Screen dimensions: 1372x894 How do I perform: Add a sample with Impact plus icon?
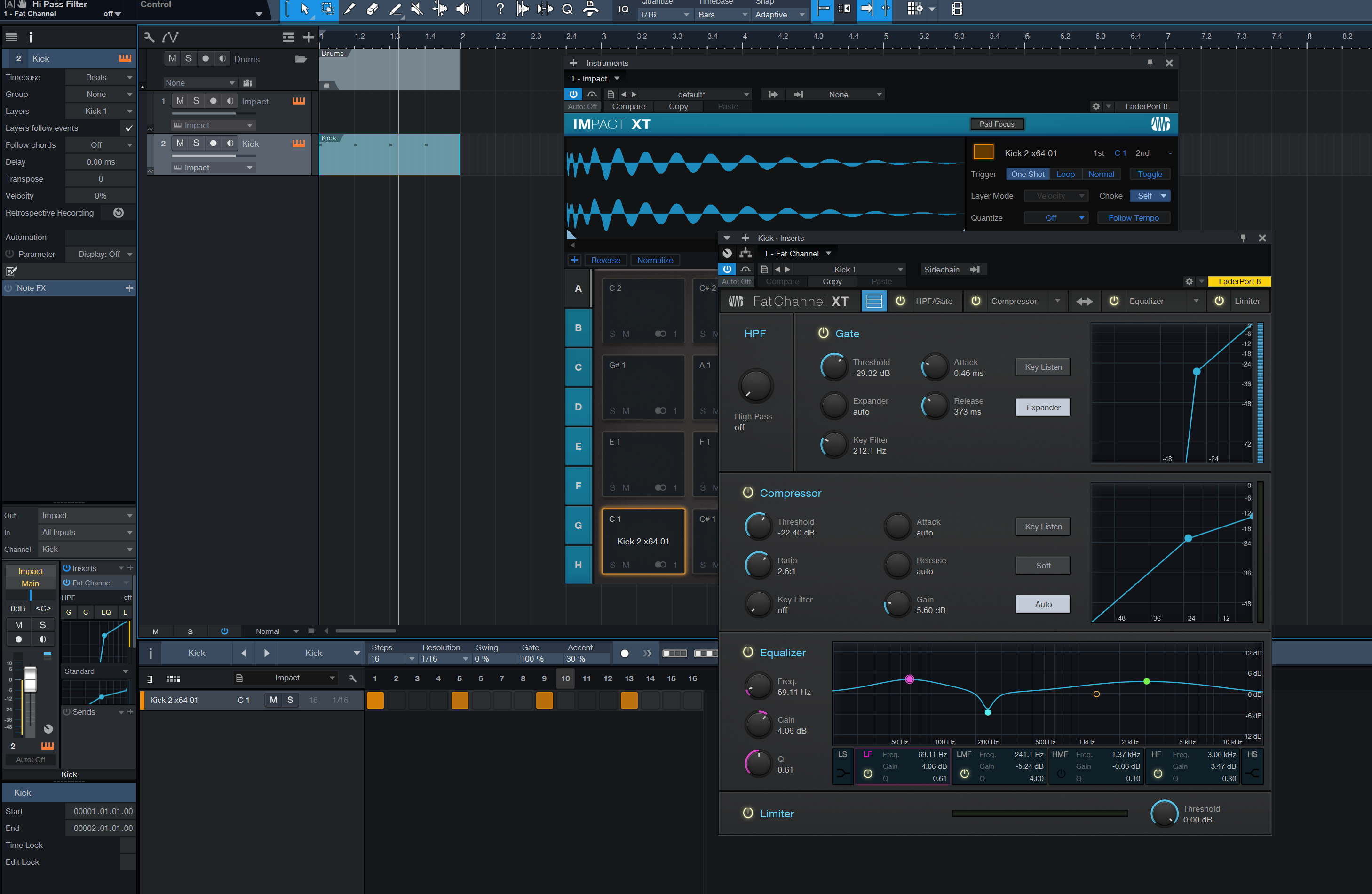coord(575,260)
